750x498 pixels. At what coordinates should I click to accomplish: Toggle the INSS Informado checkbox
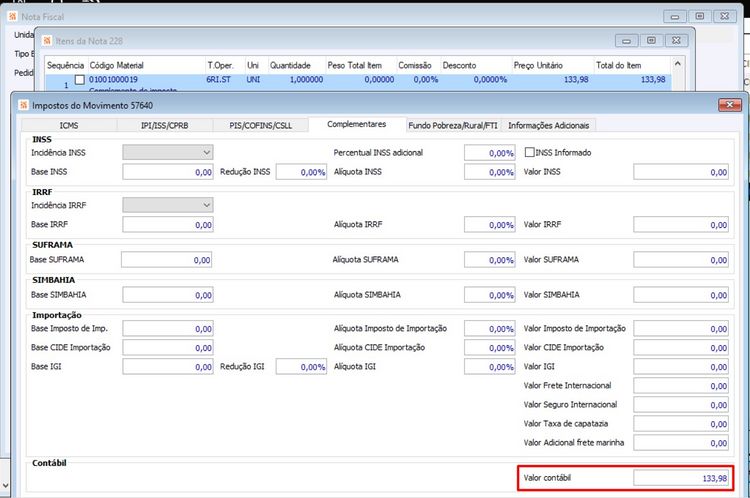[532, 152]
